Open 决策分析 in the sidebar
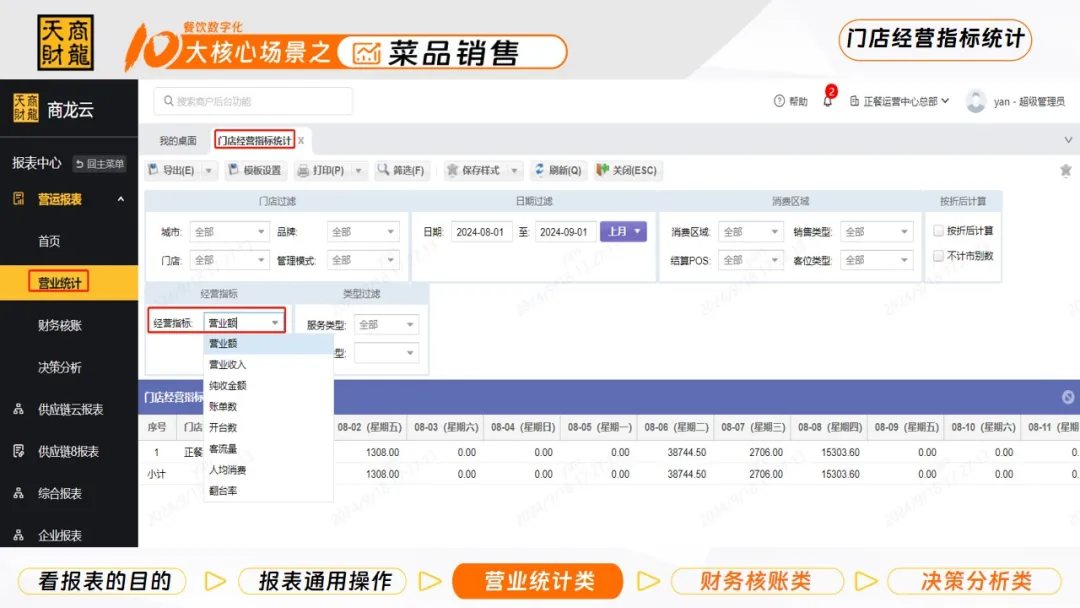Screen dimensions: 1080x608 pos(59,367)
